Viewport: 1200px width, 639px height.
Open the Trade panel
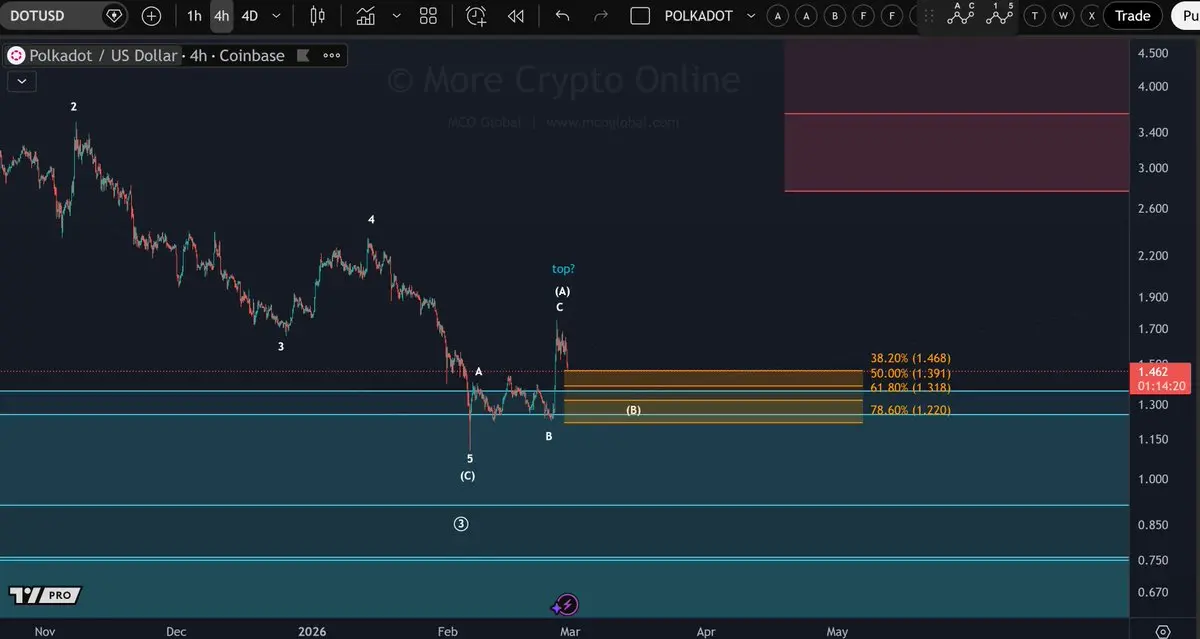1133,16
